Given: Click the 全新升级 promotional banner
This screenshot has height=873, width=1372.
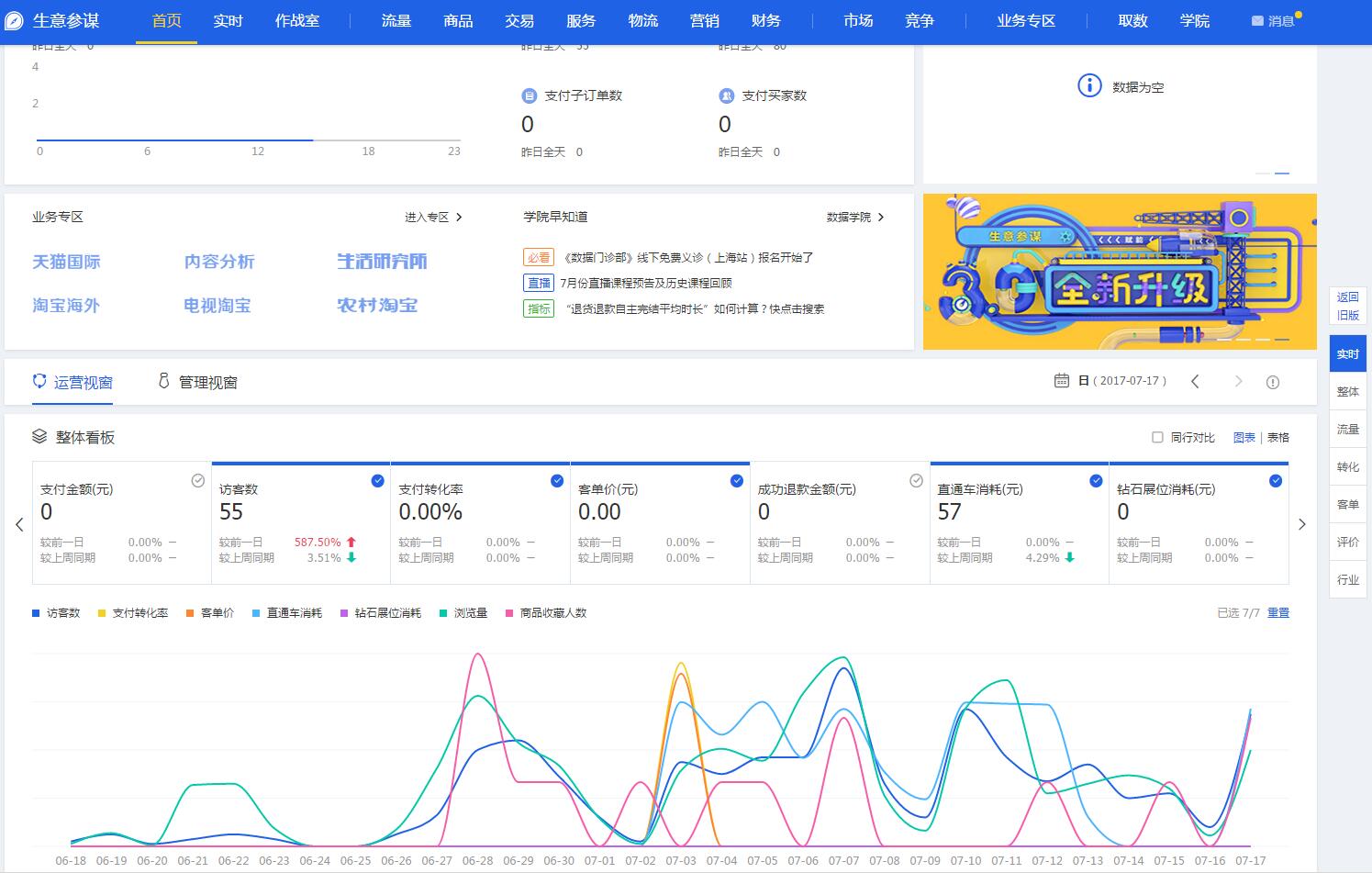Looking at the screenshot, I should click(x=1119, y=272).
